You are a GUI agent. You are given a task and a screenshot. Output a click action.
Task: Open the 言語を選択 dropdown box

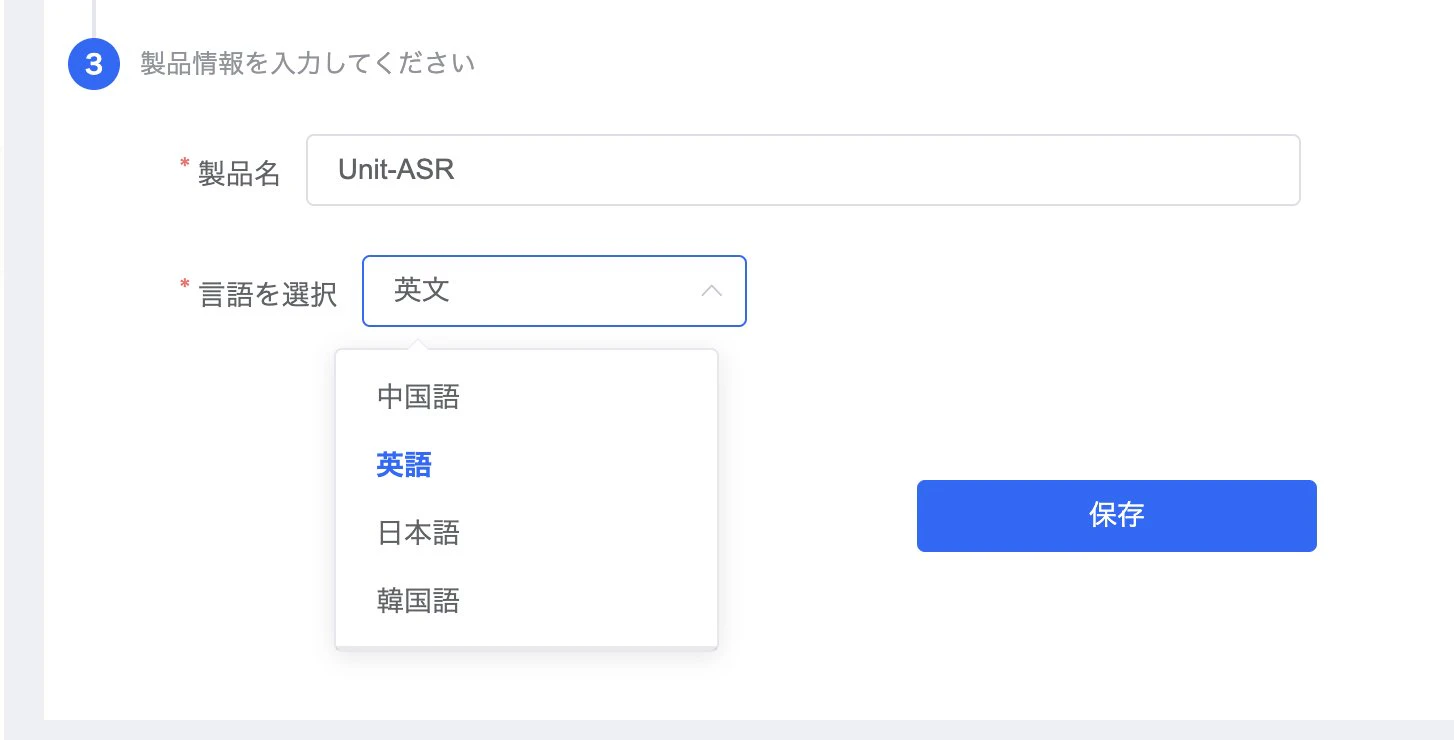[554, 291]
